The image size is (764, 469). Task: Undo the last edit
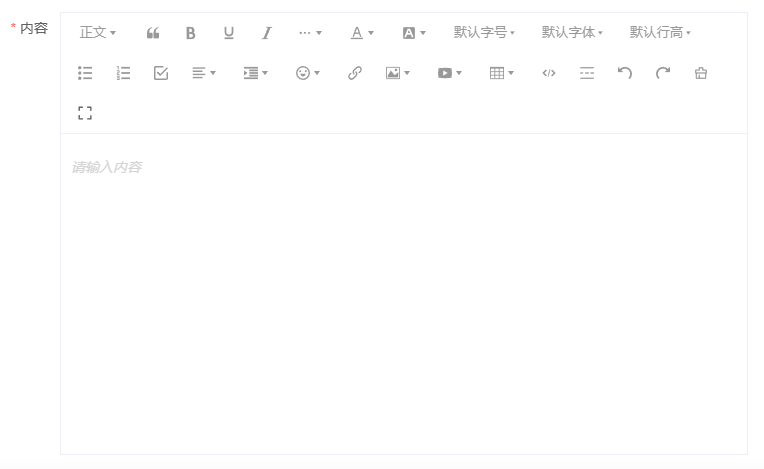tap(625, 73)
